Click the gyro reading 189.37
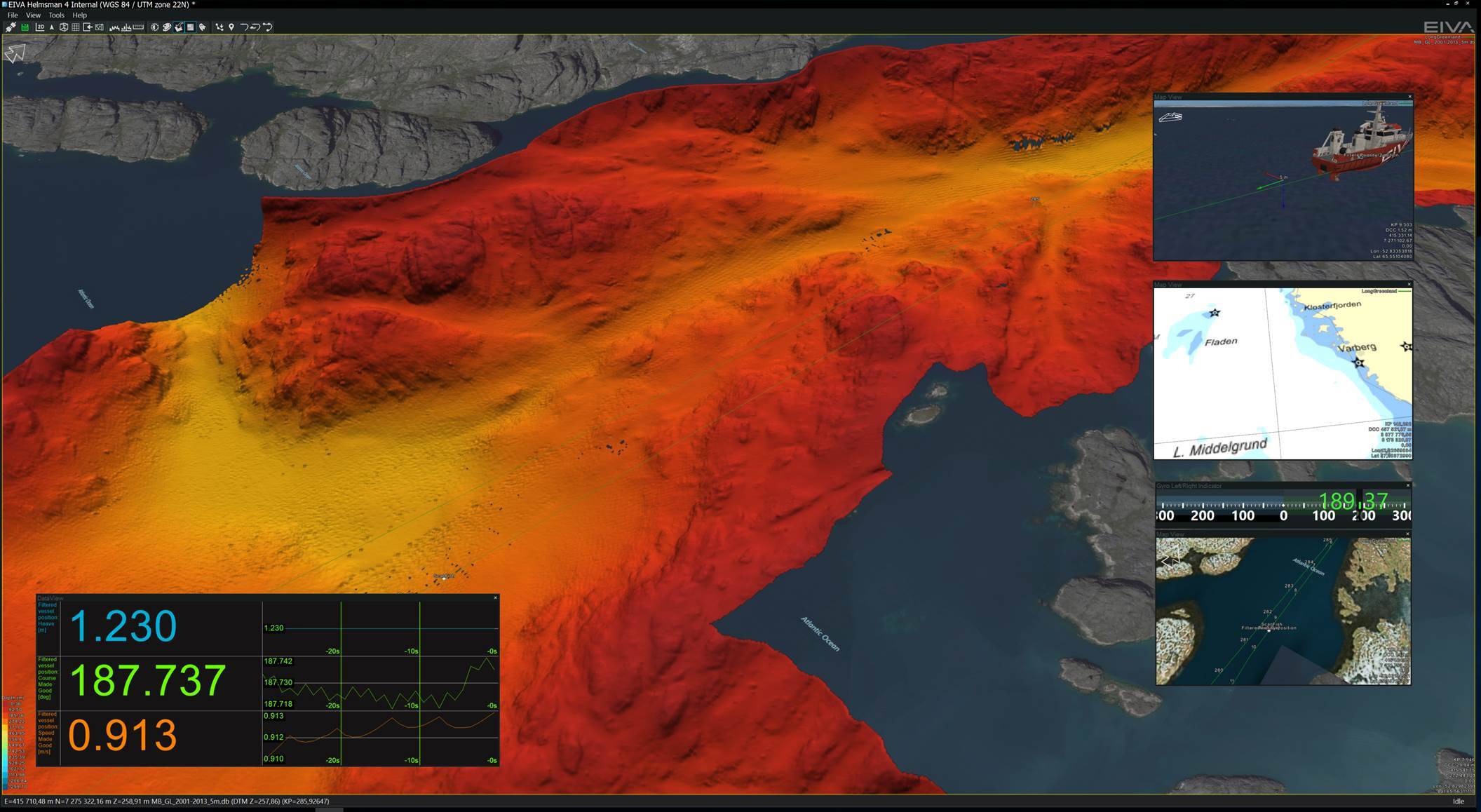1481x812 pixels. coord(1353,501)
